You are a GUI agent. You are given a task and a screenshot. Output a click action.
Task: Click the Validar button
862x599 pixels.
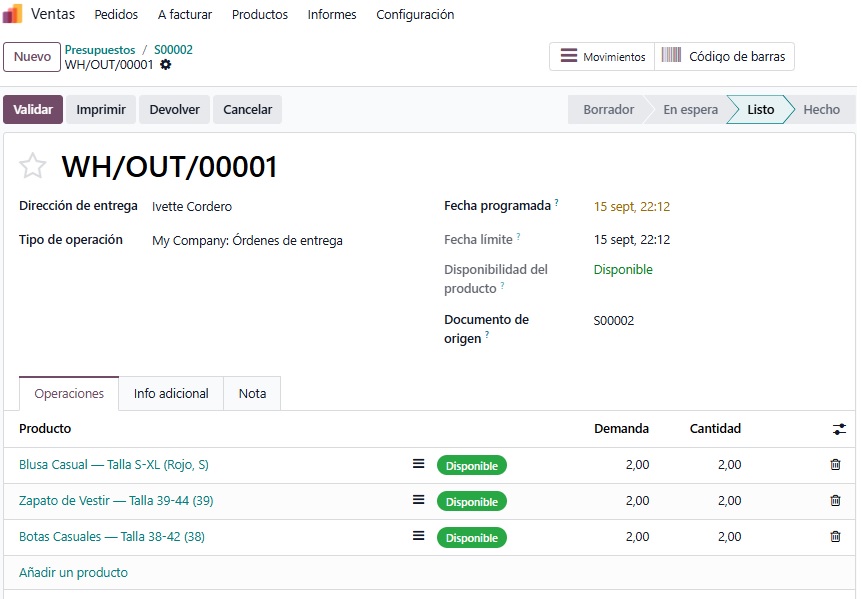coord(33,109)
